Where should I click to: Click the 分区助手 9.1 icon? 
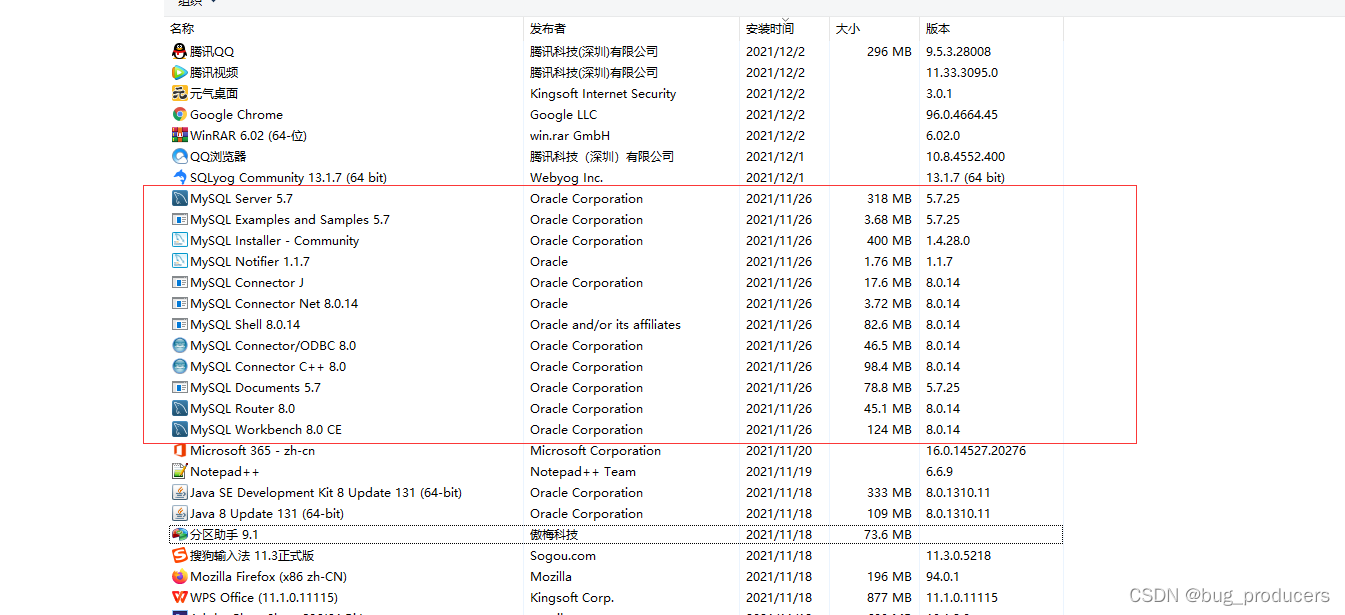coord(179,534)
